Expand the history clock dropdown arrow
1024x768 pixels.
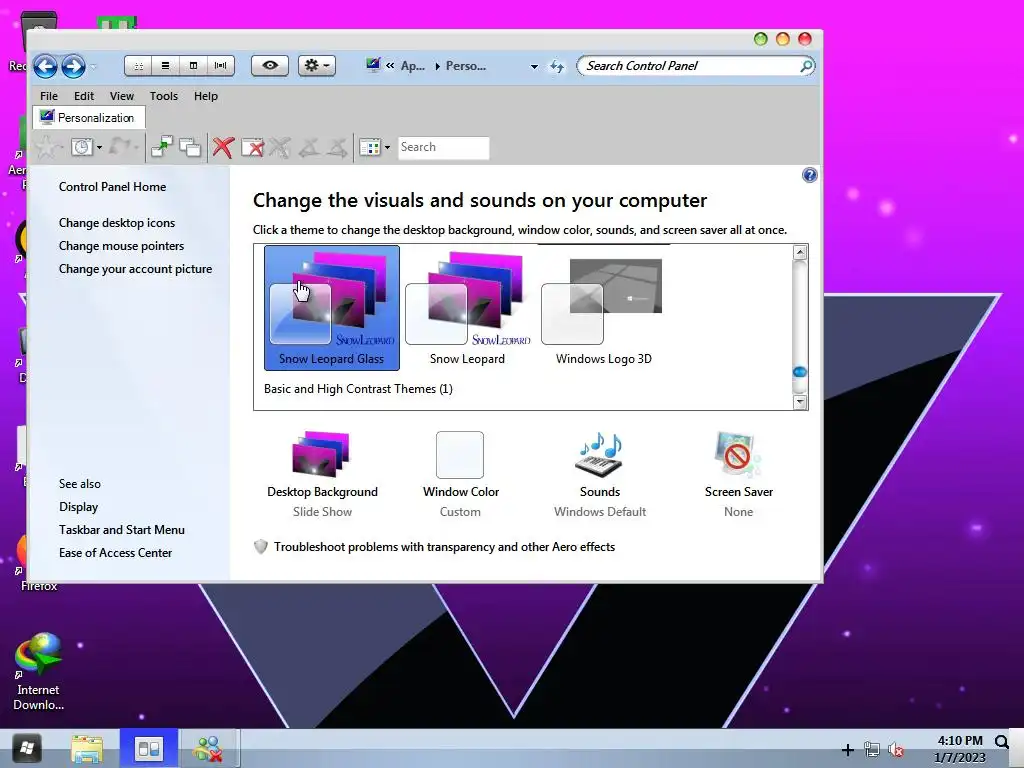99,148
